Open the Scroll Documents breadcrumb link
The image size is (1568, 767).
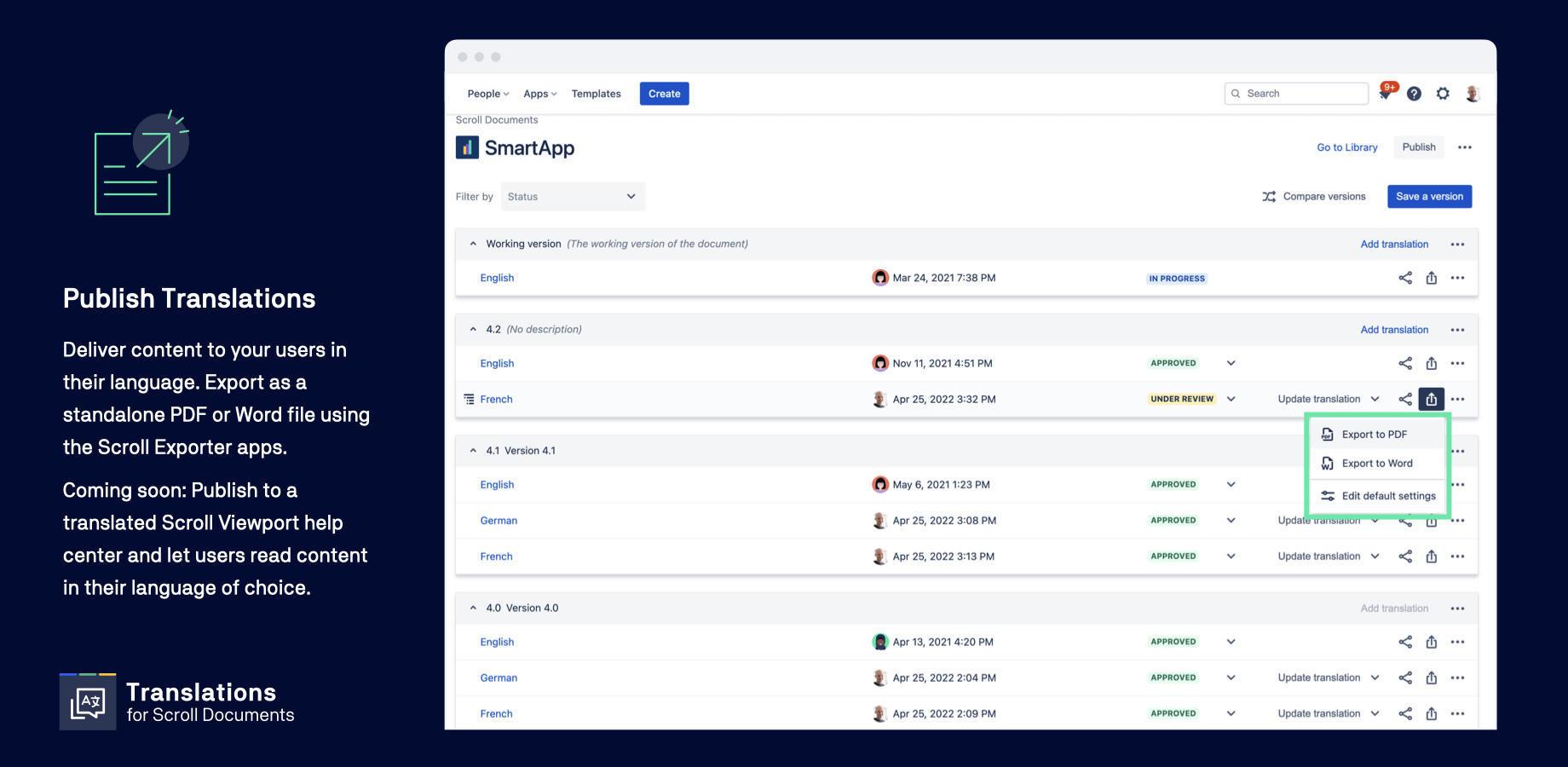coord(497,120)
